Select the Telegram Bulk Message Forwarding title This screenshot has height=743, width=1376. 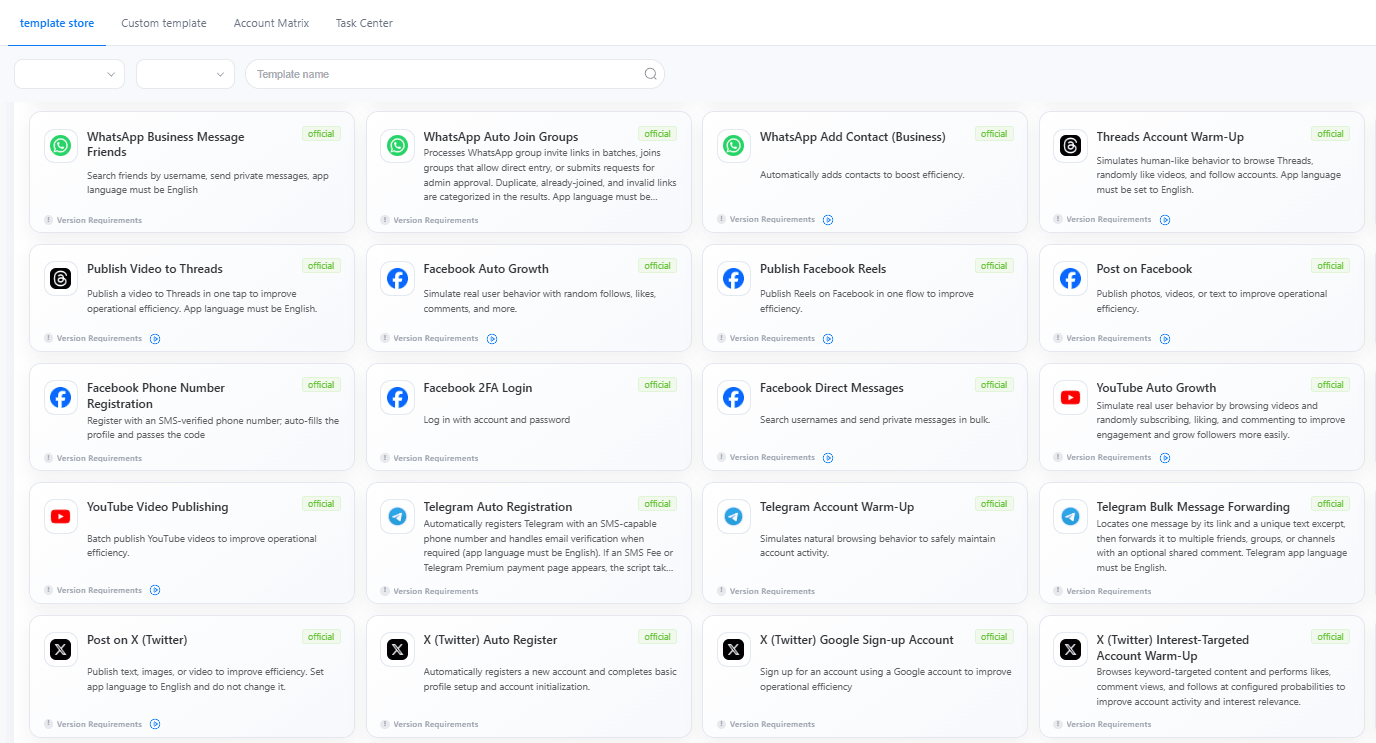[1193, 507]
